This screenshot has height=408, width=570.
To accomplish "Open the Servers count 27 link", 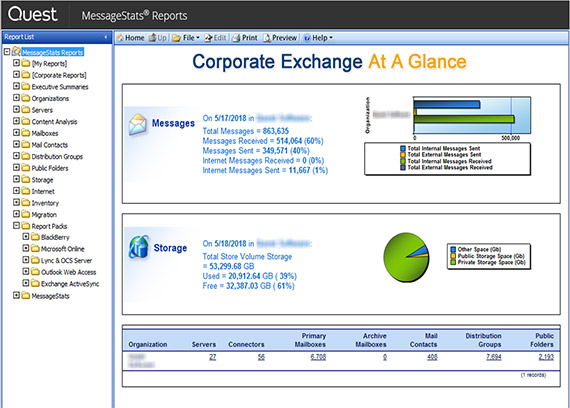I will pos(213,357).
